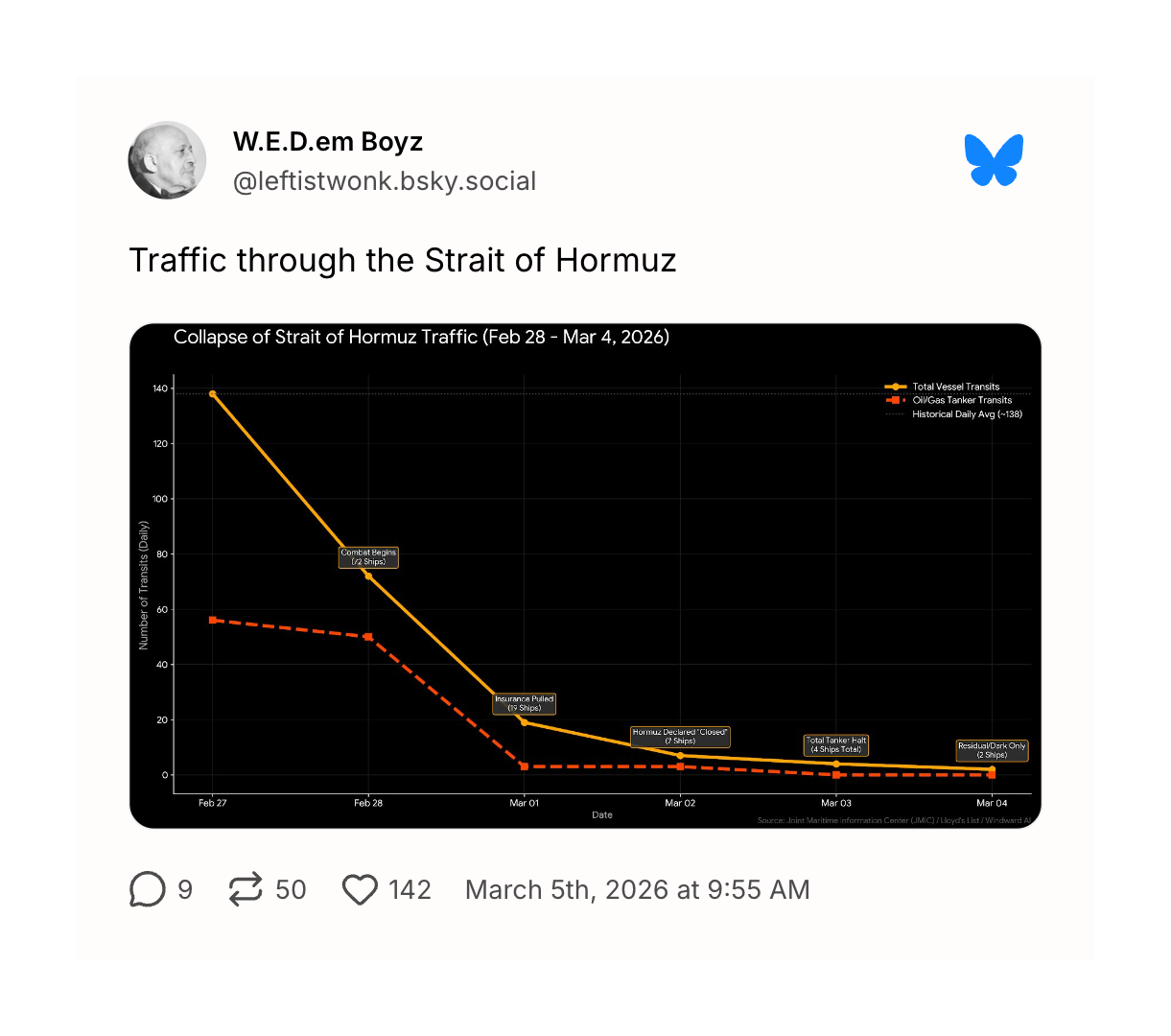
Task: Click the repost count of 50
Action: (291, 890)
